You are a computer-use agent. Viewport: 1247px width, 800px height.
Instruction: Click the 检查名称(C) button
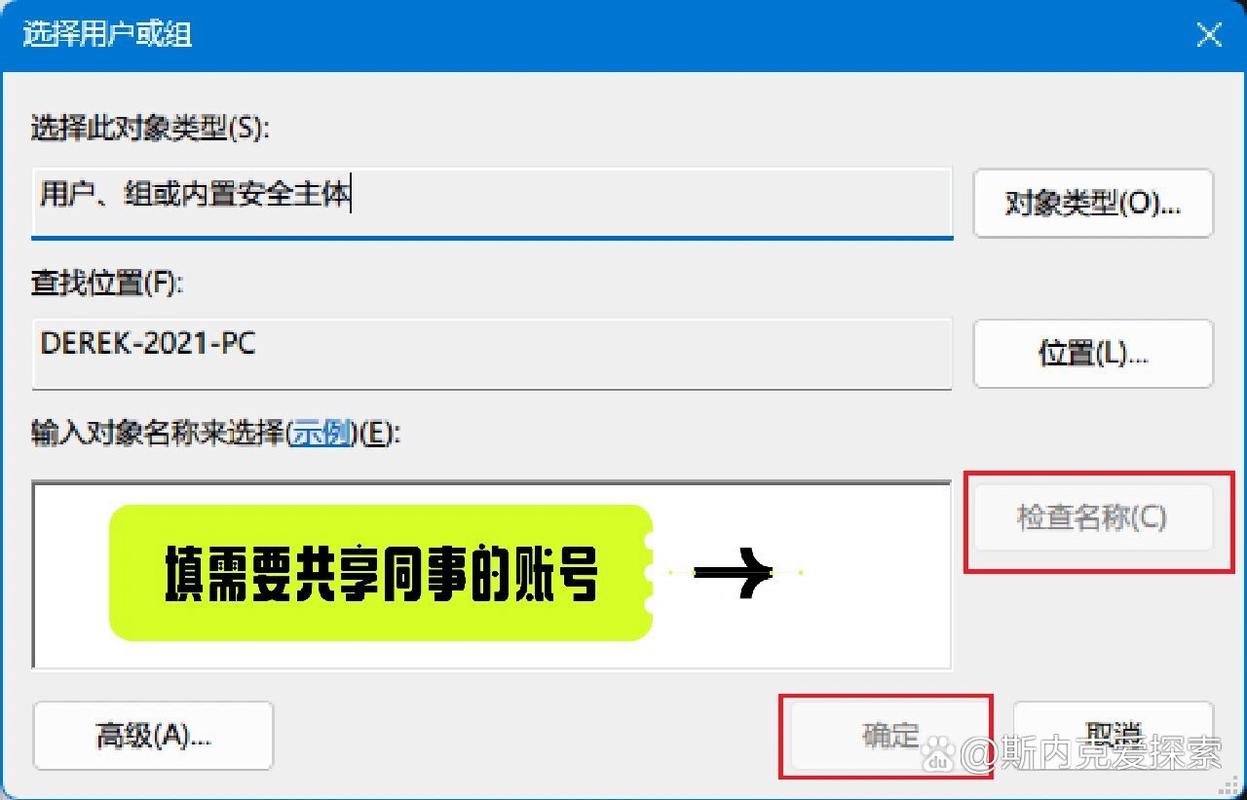[1091, 517]
